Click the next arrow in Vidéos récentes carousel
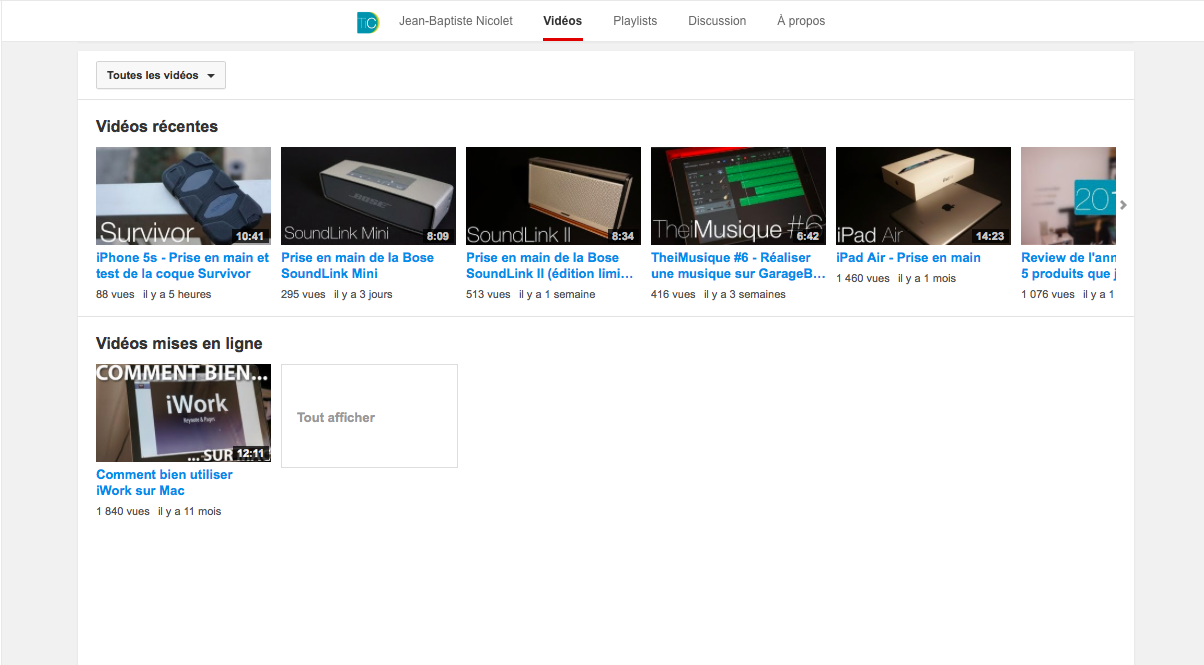The image size is (1204, 665). pyautogui.click(x=1123, y=205)
